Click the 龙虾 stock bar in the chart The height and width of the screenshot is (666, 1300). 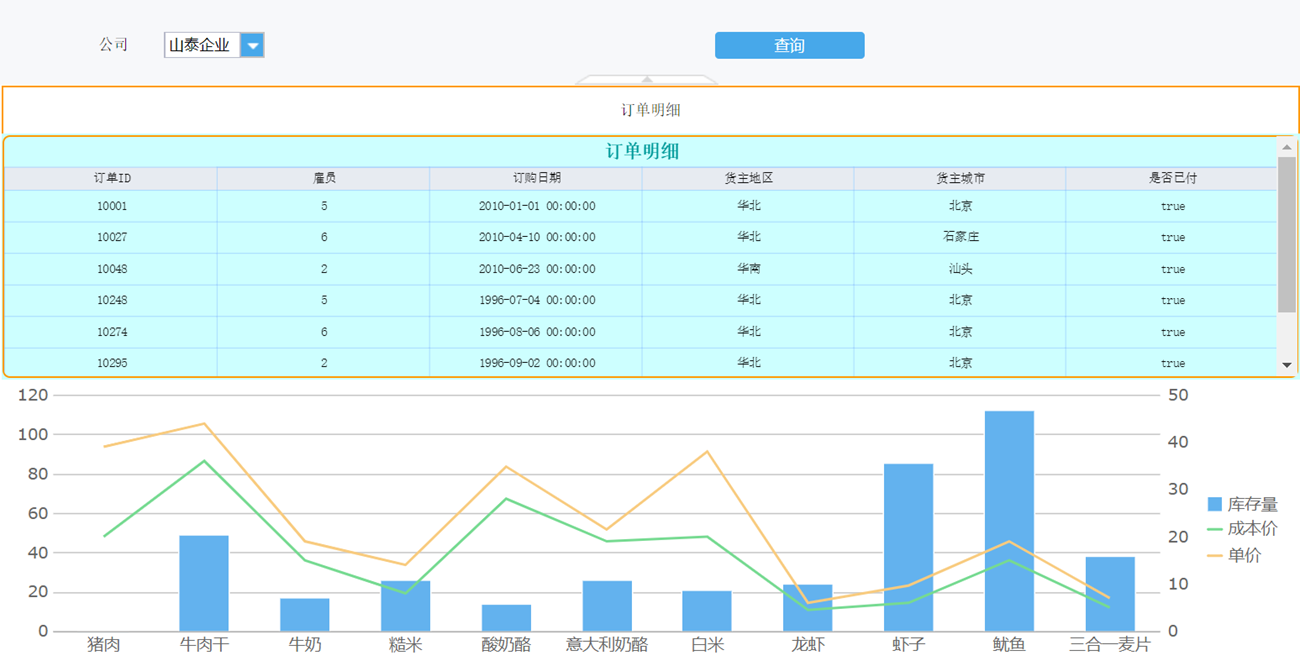pyautogui.click(x=808, y=608)
